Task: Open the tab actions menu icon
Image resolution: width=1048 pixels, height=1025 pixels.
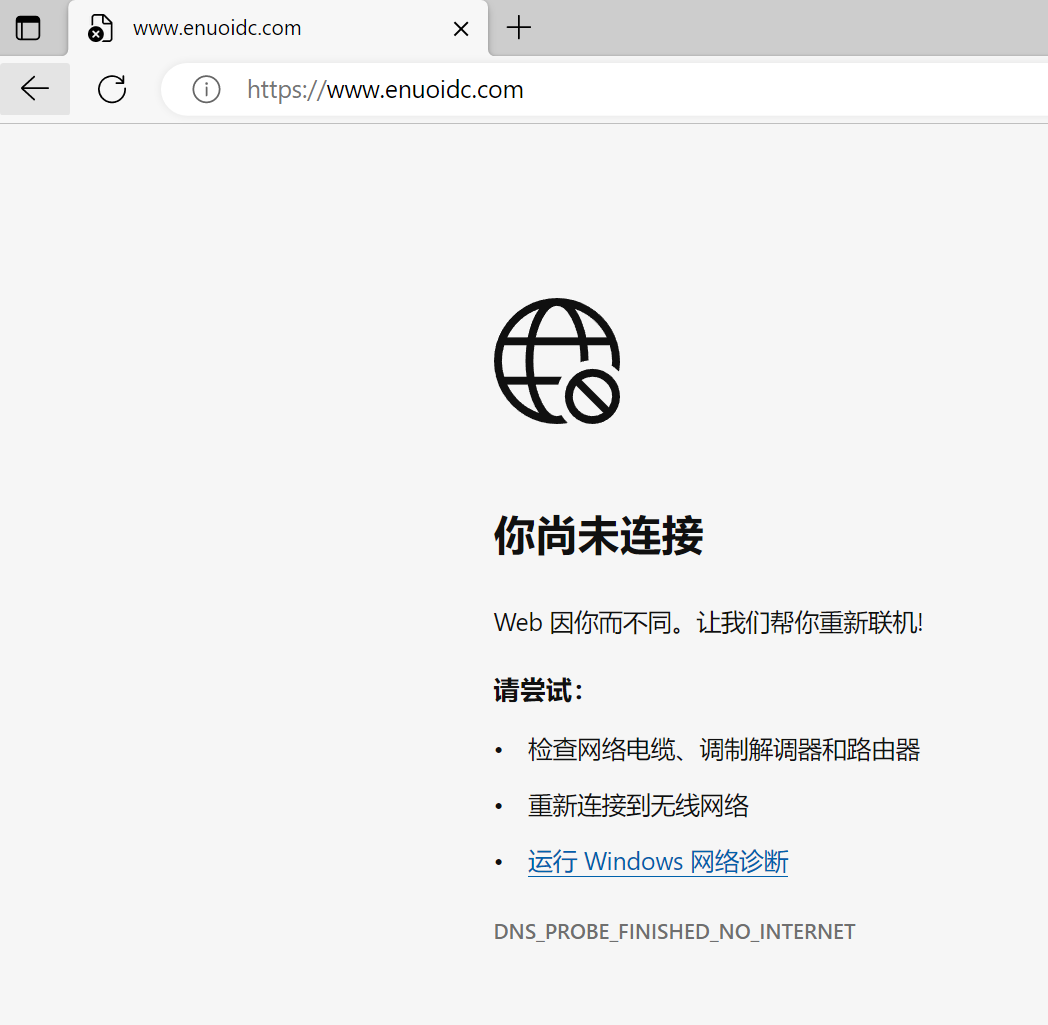Action: tap(28, 28)
